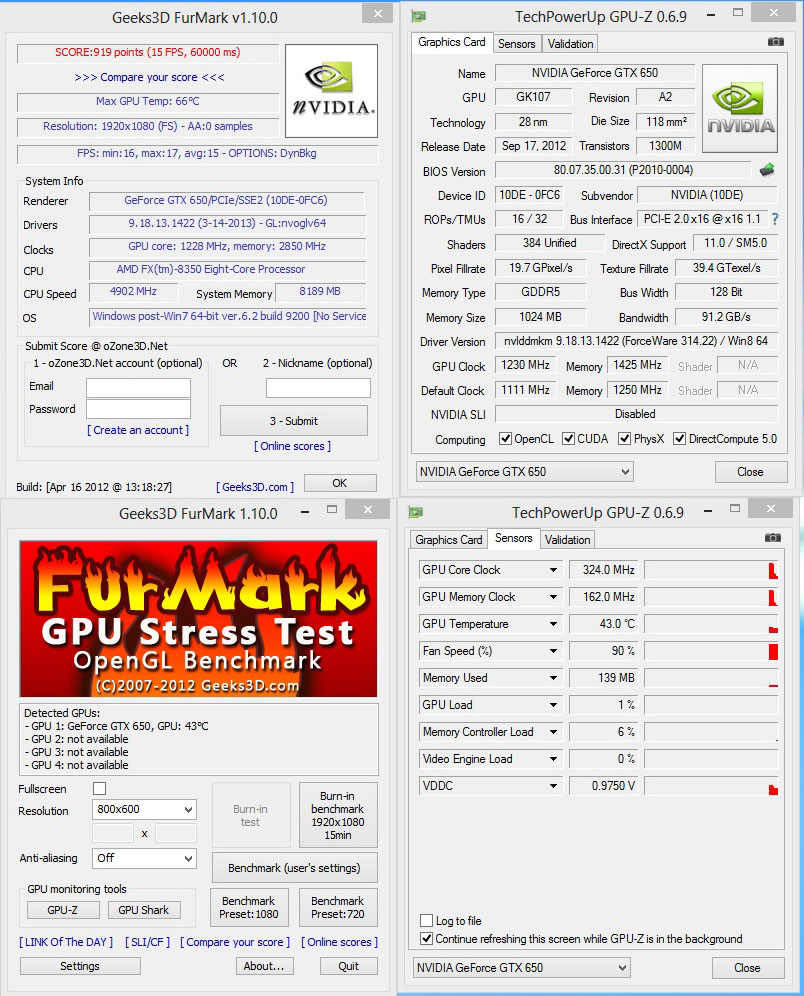Click the question mark next to Bus Interface
The image size is (804, 996).
click(775, 219)
